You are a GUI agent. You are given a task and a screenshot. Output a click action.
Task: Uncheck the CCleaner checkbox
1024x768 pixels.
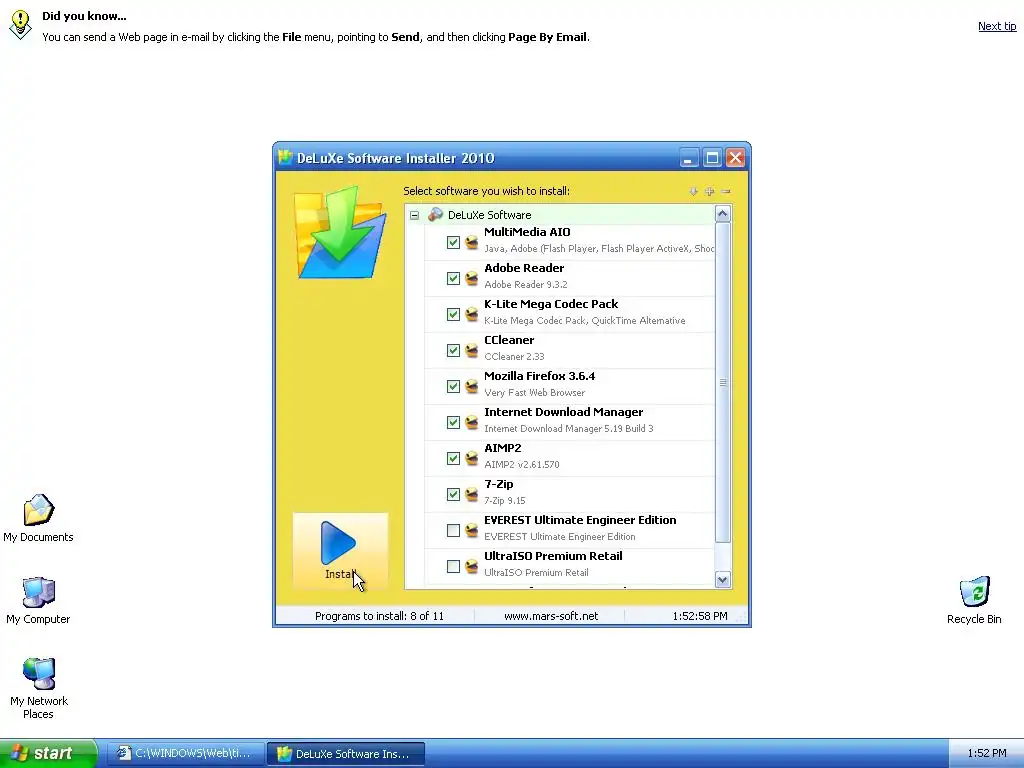point(453,350)
